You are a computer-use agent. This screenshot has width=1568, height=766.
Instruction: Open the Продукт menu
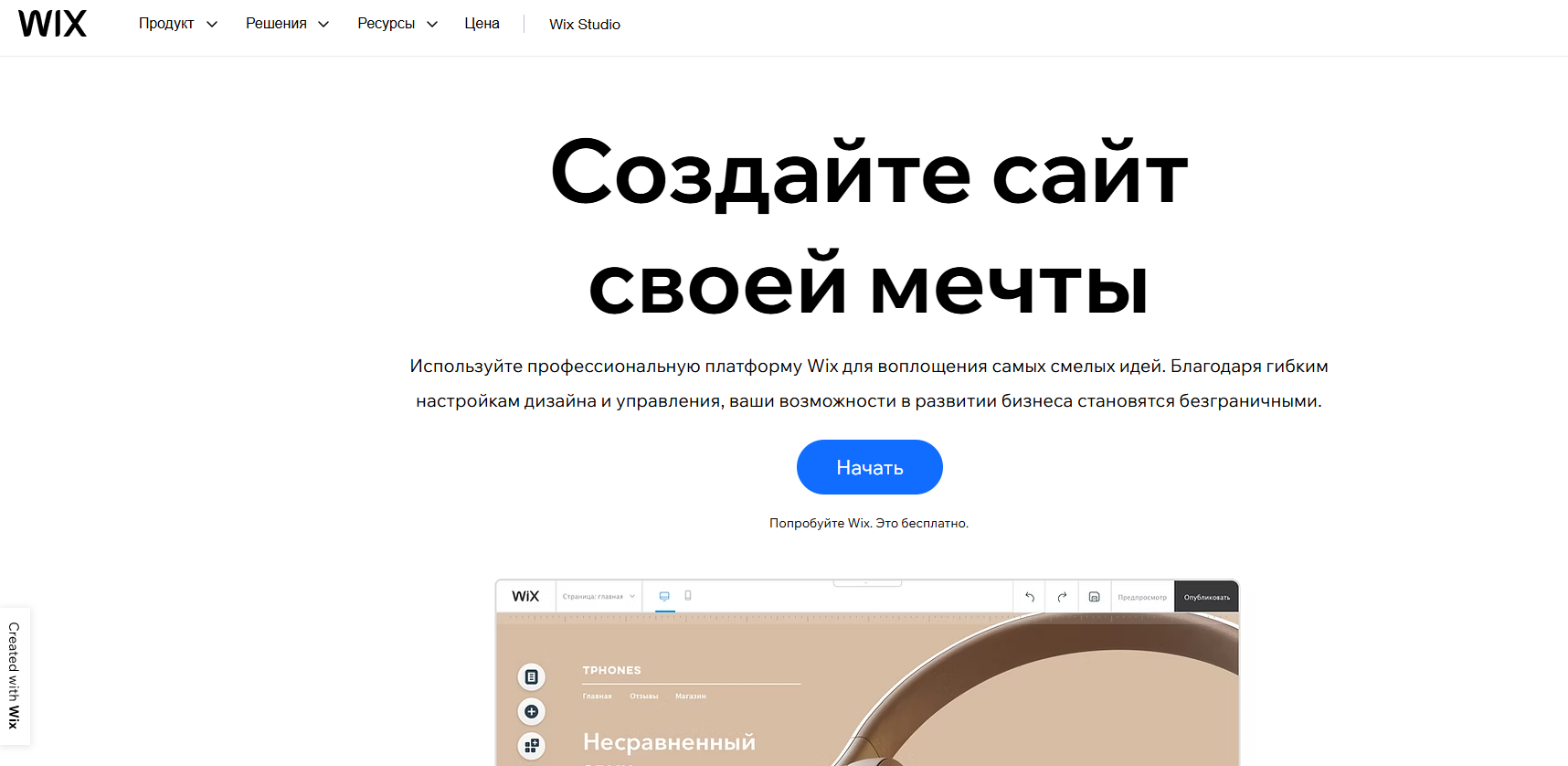[166, 24]
